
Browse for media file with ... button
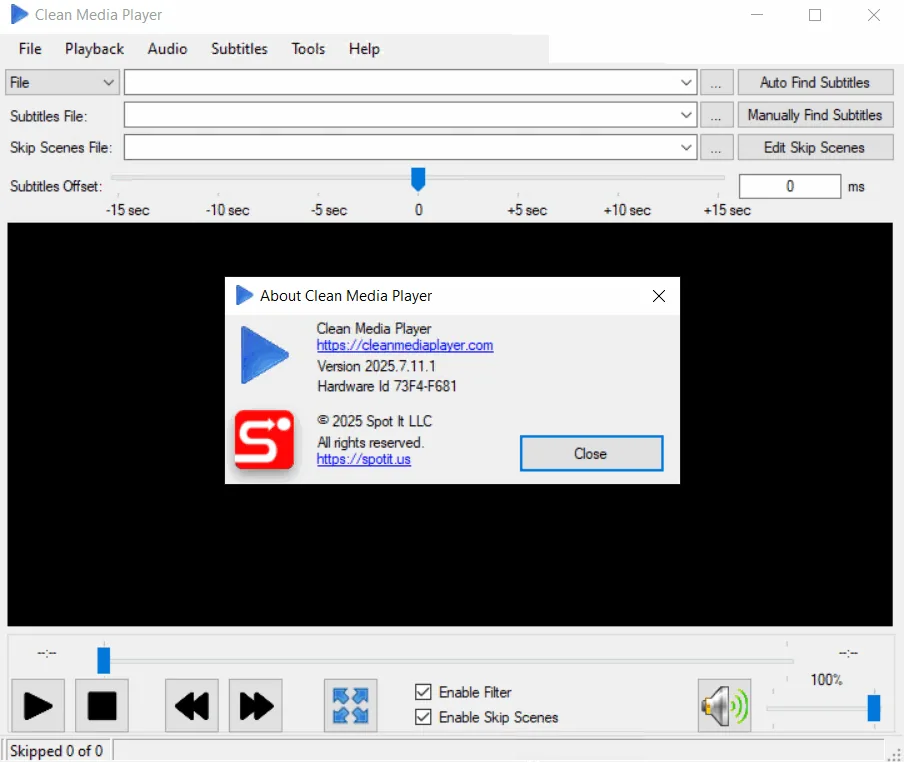coord(716,82)
